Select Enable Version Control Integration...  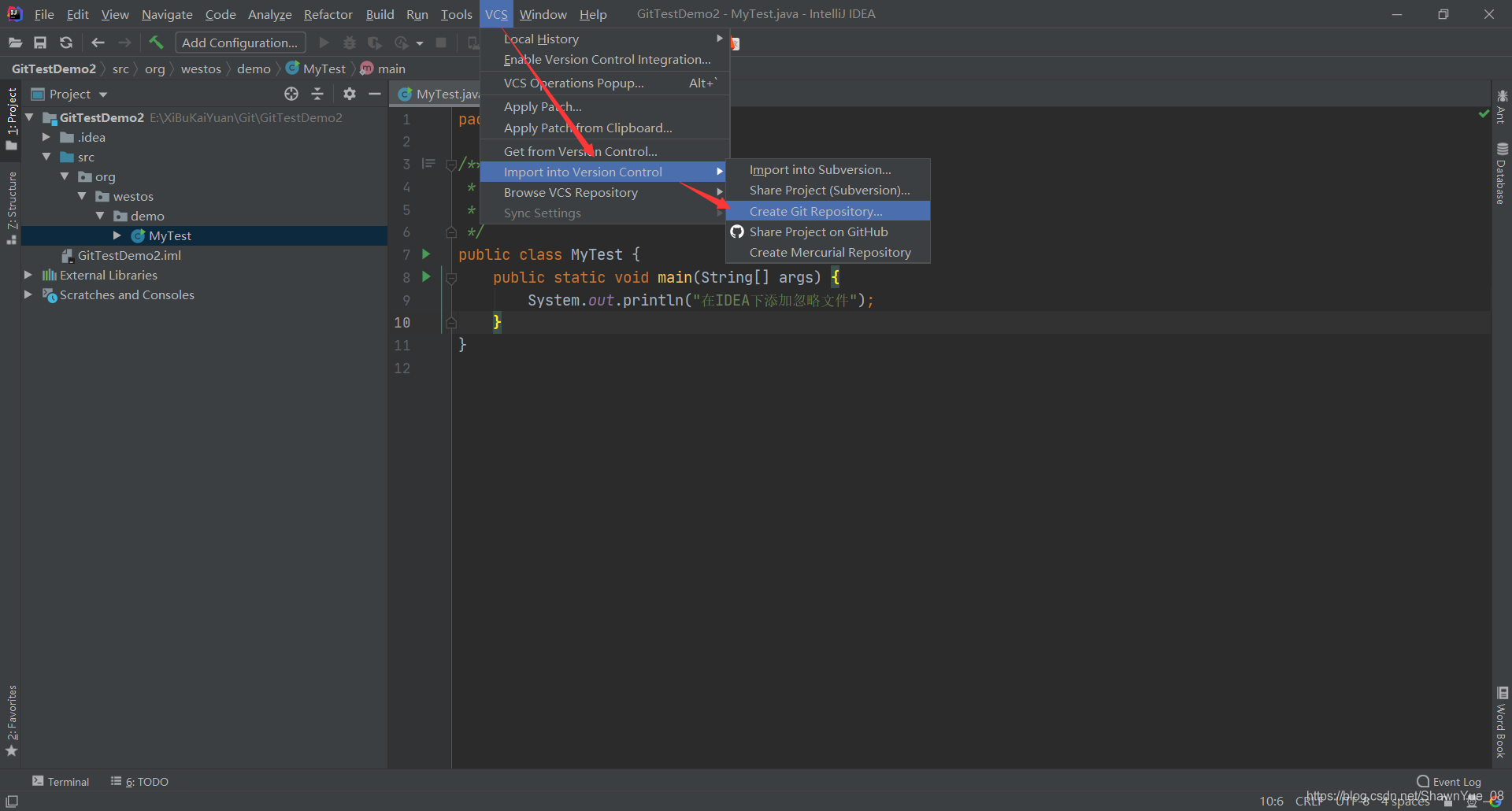click(605, 59)
